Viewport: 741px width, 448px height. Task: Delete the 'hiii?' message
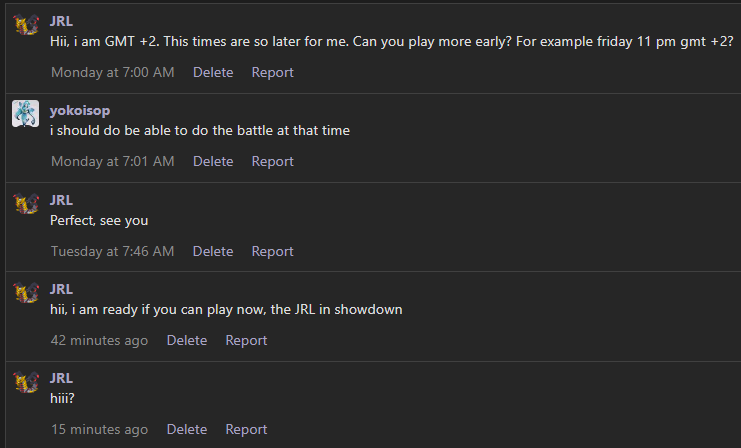pyautogui.click(x=187, y=429)
